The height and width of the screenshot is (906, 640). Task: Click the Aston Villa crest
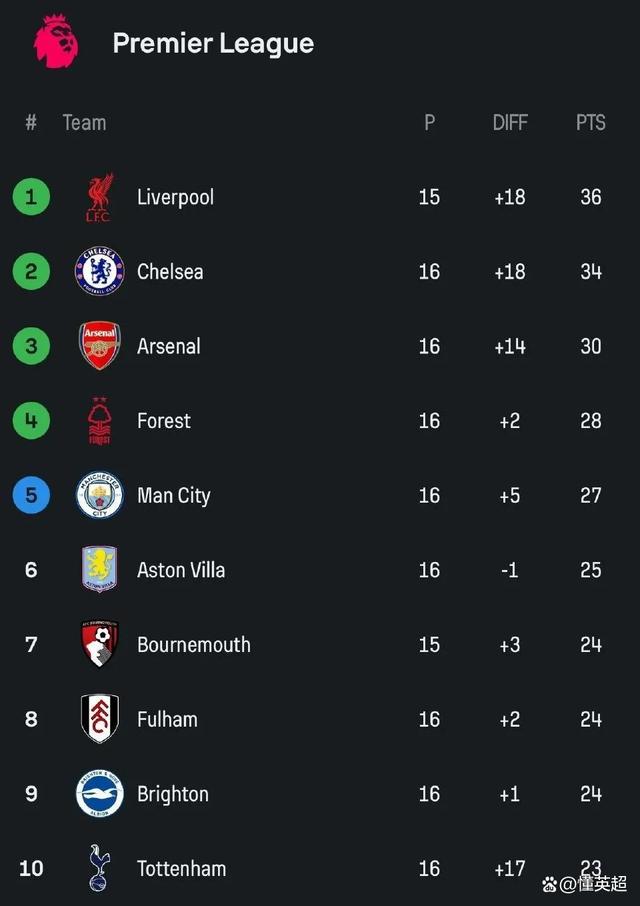pos(99,569)
